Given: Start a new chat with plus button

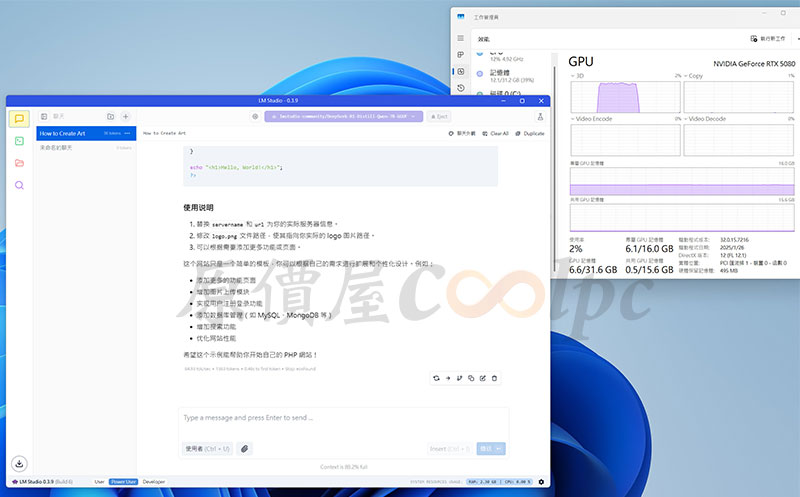Looking at the screenshot, I should click(126, 116).
